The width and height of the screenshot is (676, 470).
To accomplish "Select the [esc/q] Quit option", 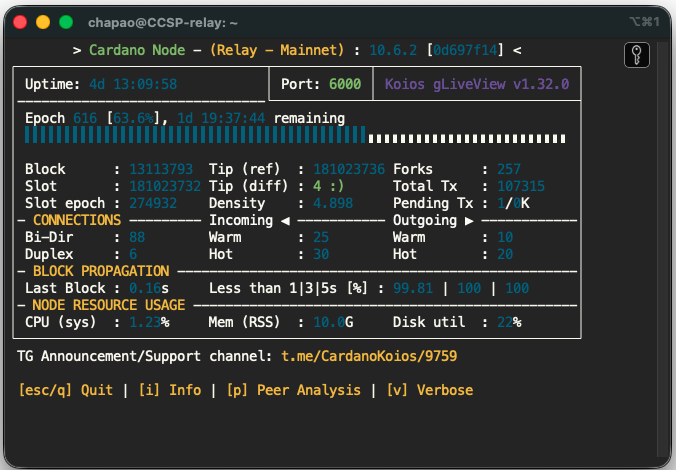I will (65, 390).
